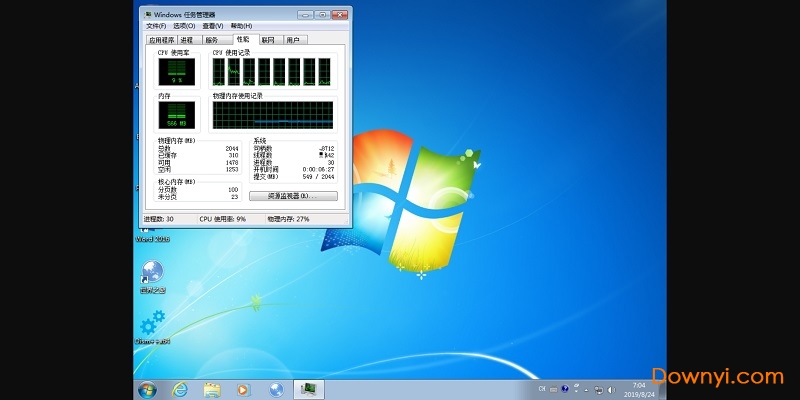
Task: Open the 文件(F) menu in Task Manager
Action: 156,26
